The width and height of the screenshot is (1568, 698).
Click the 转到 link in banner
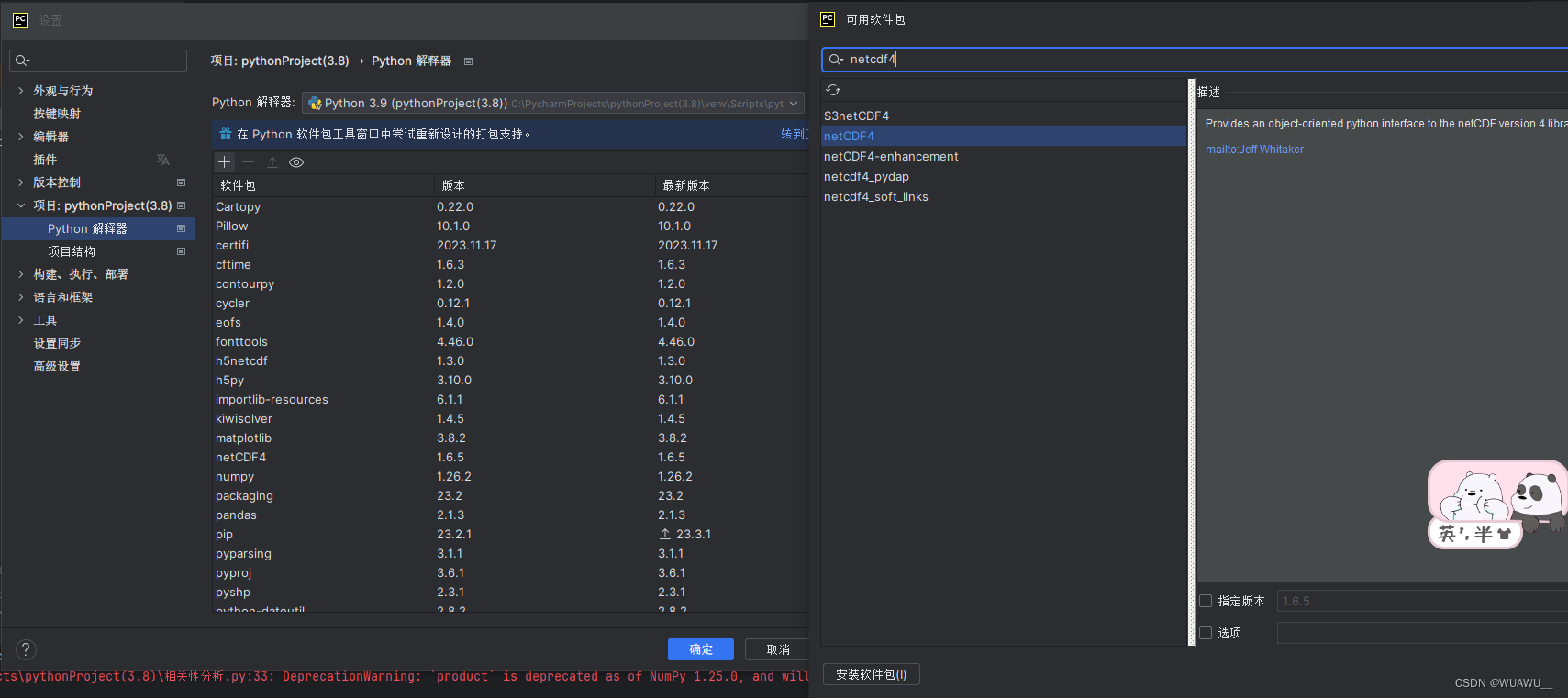(x=793, y=134)
